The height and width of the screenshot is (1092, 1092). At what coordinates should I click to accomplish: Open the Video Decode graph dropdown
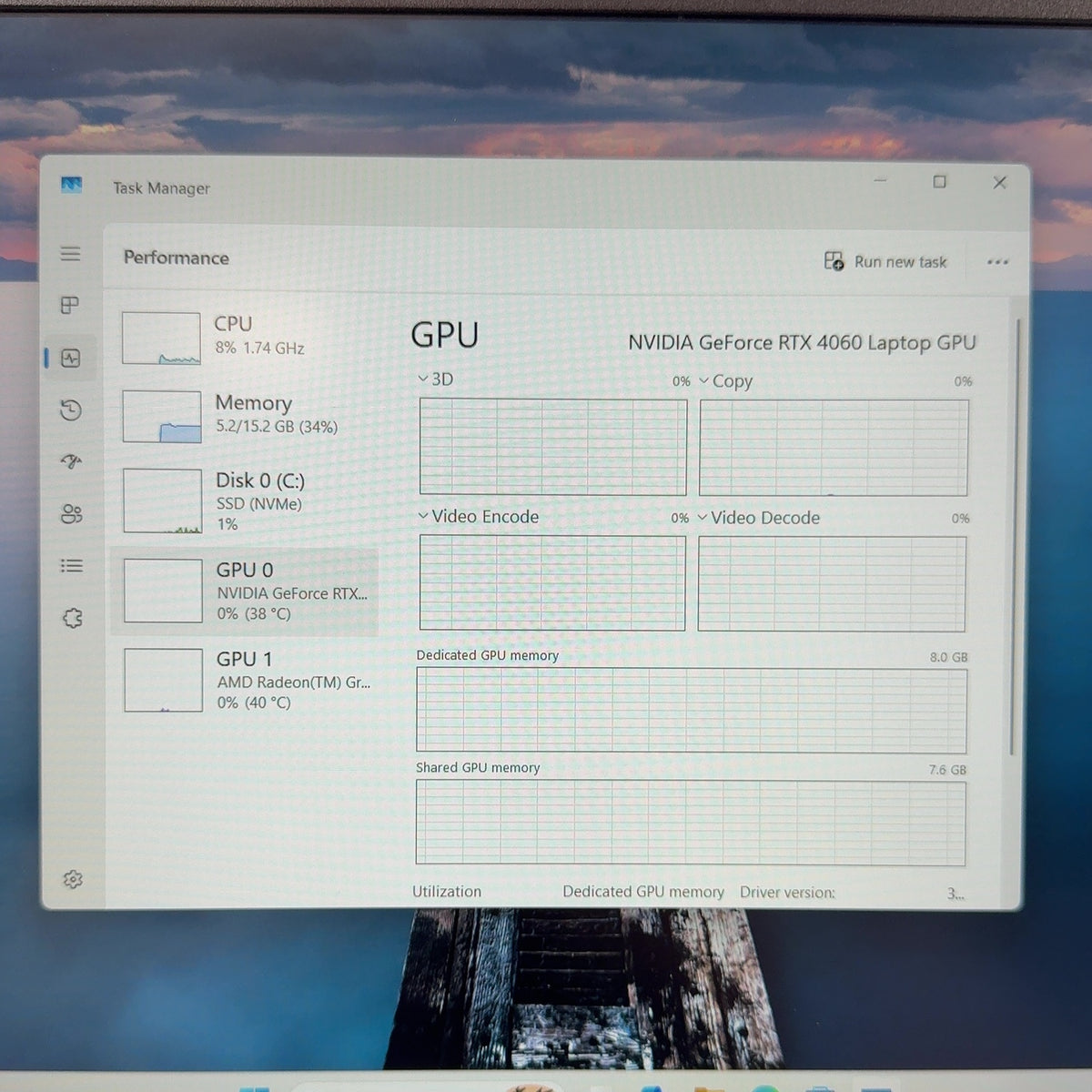759,518
